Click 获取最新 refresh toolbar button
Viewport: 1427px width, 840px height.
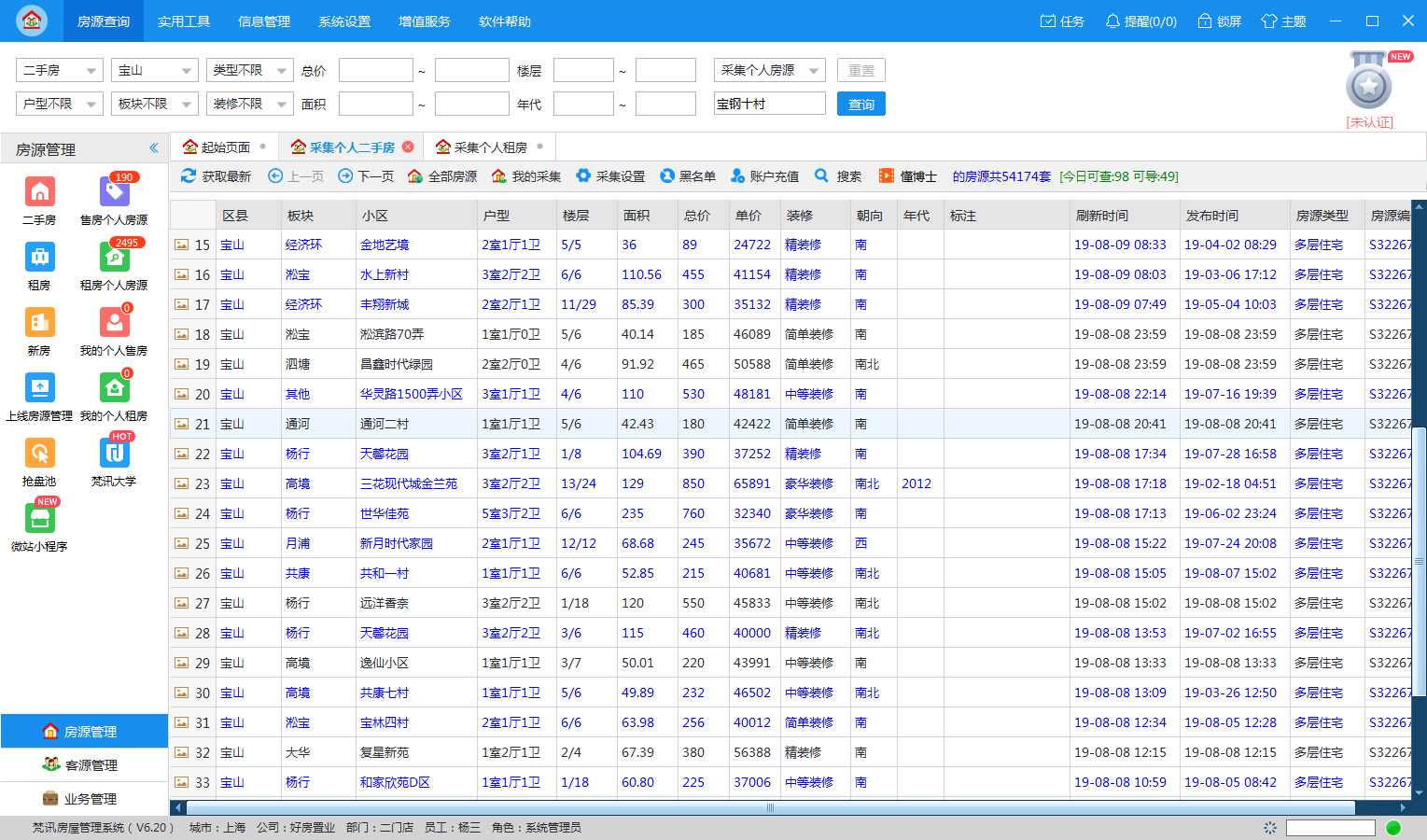216,176
